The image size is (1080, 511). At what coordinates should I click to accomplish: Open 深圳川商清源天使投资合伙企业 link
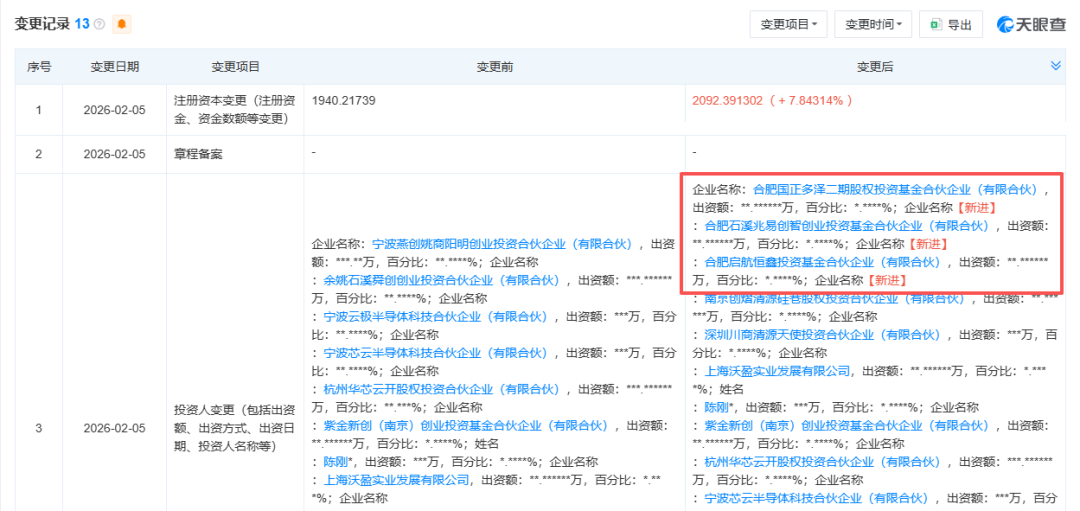point(822,335)
